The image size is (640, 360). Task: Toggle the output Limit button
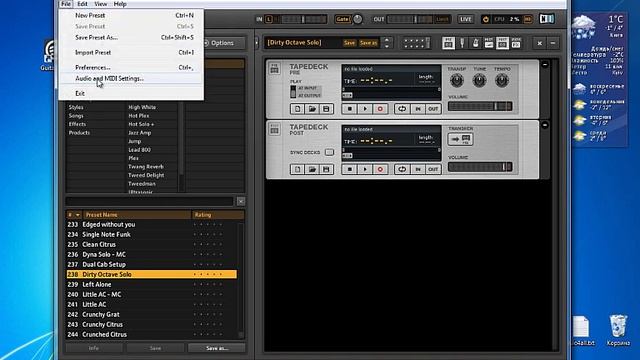(x=442, y=19)
